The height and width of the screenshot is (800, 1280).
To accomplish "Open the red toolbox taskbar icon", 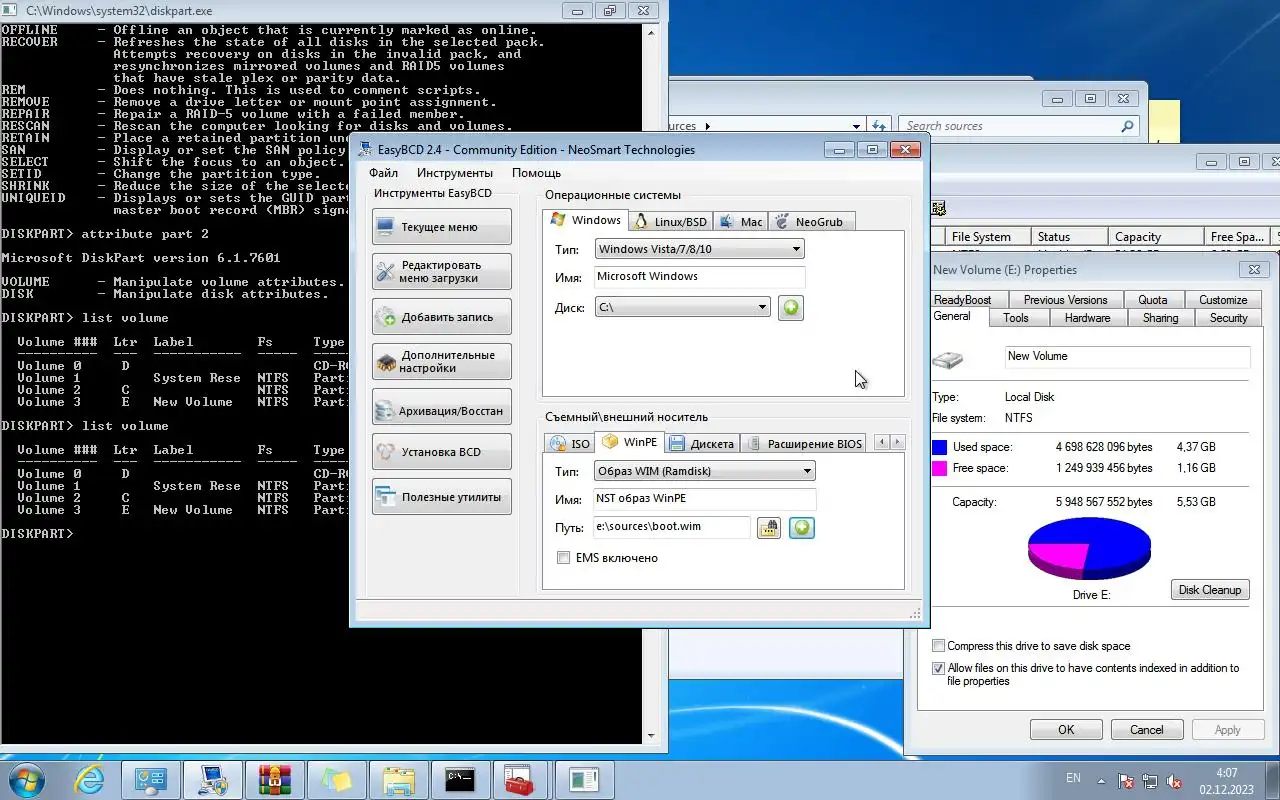I will [520, 780].
